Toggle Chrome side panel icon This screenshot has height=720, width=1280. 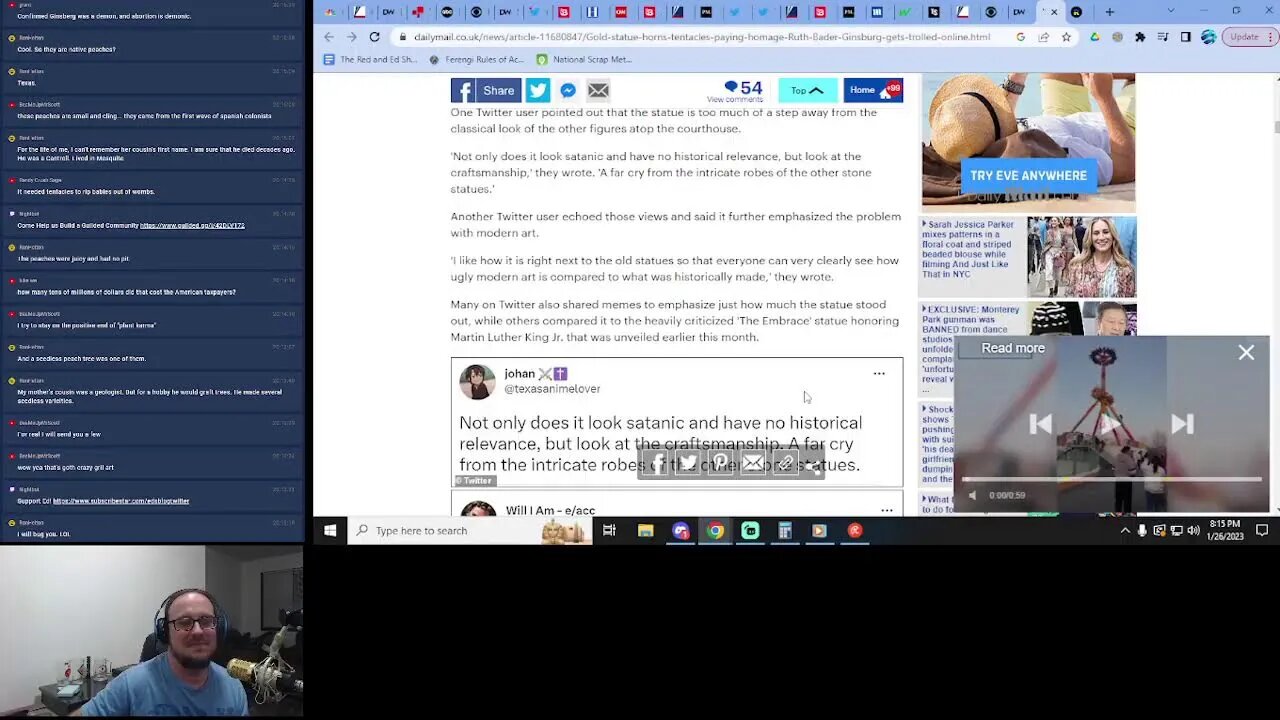click(1185, 37)
